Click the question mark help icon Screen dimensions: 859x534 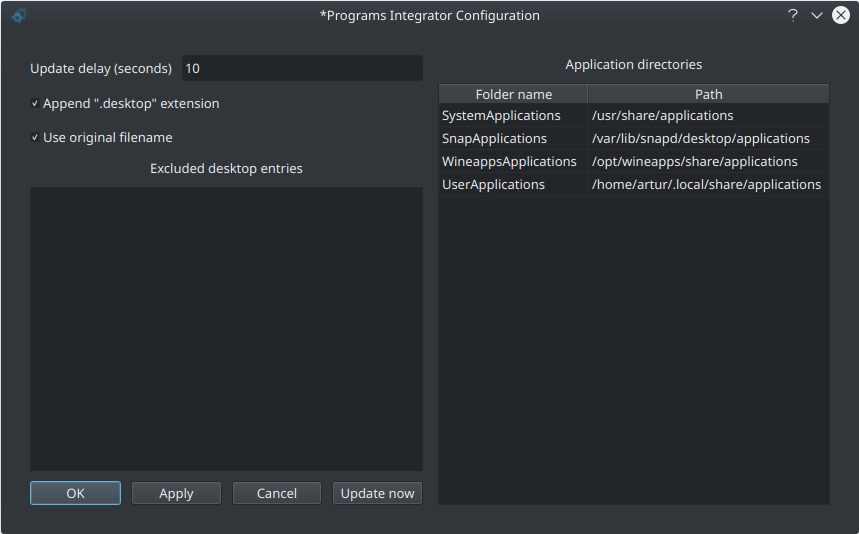[793, 15]
